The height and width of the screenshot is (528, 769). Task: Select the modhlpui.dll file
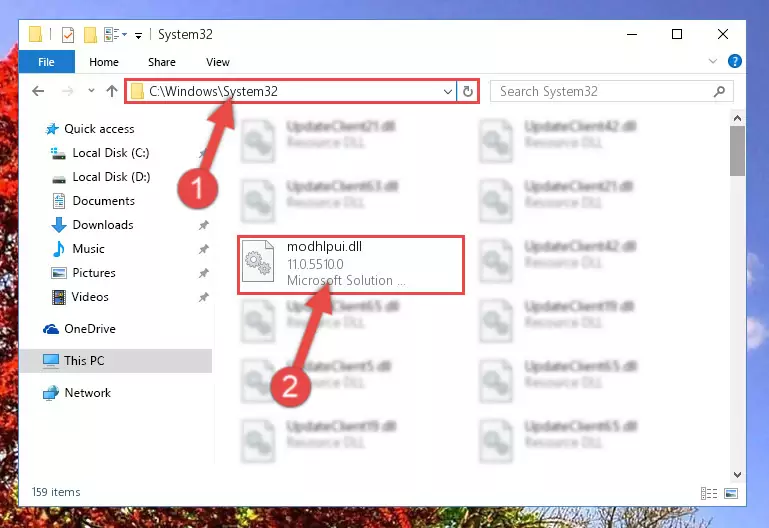point(351,265)
